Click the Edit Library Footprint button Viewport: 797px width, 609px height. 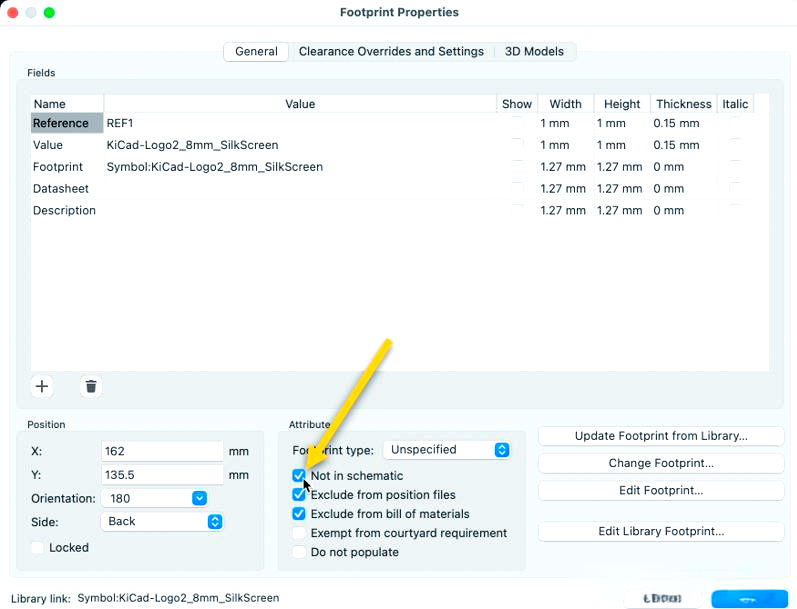click(661, 532)
